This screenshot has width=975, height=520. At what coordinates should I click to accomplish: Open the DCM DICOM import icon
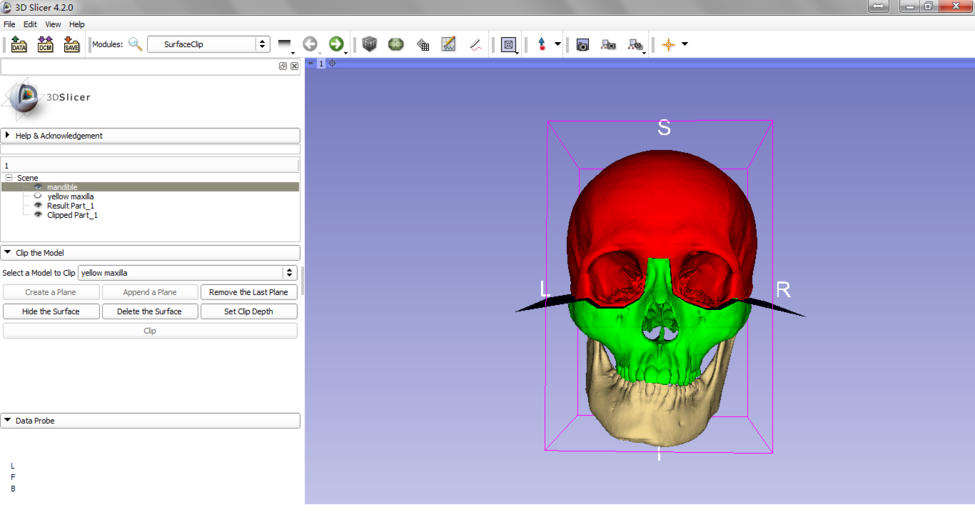[x=45, y=44]
